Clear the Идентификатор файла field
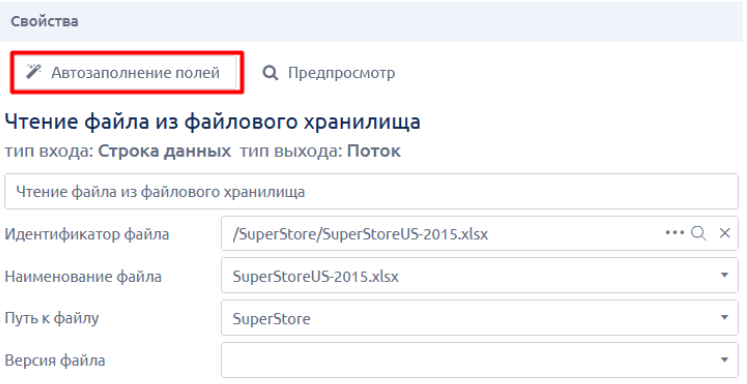Screen dimensions: 747x384 pyautogui.click(x=725, y=233)
